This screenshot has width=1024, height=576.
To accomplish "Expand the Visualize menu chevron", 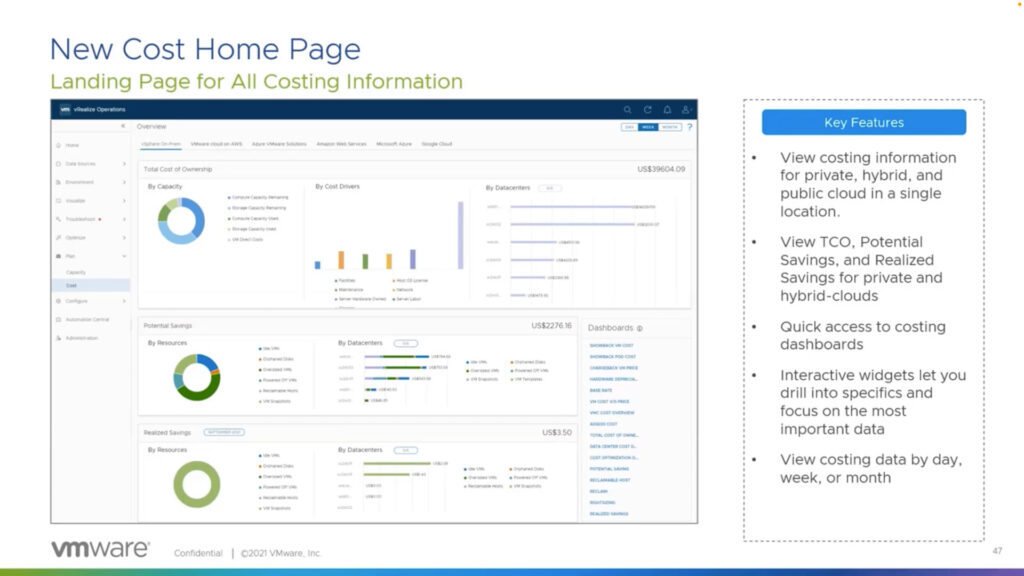I will click(124, 200).
